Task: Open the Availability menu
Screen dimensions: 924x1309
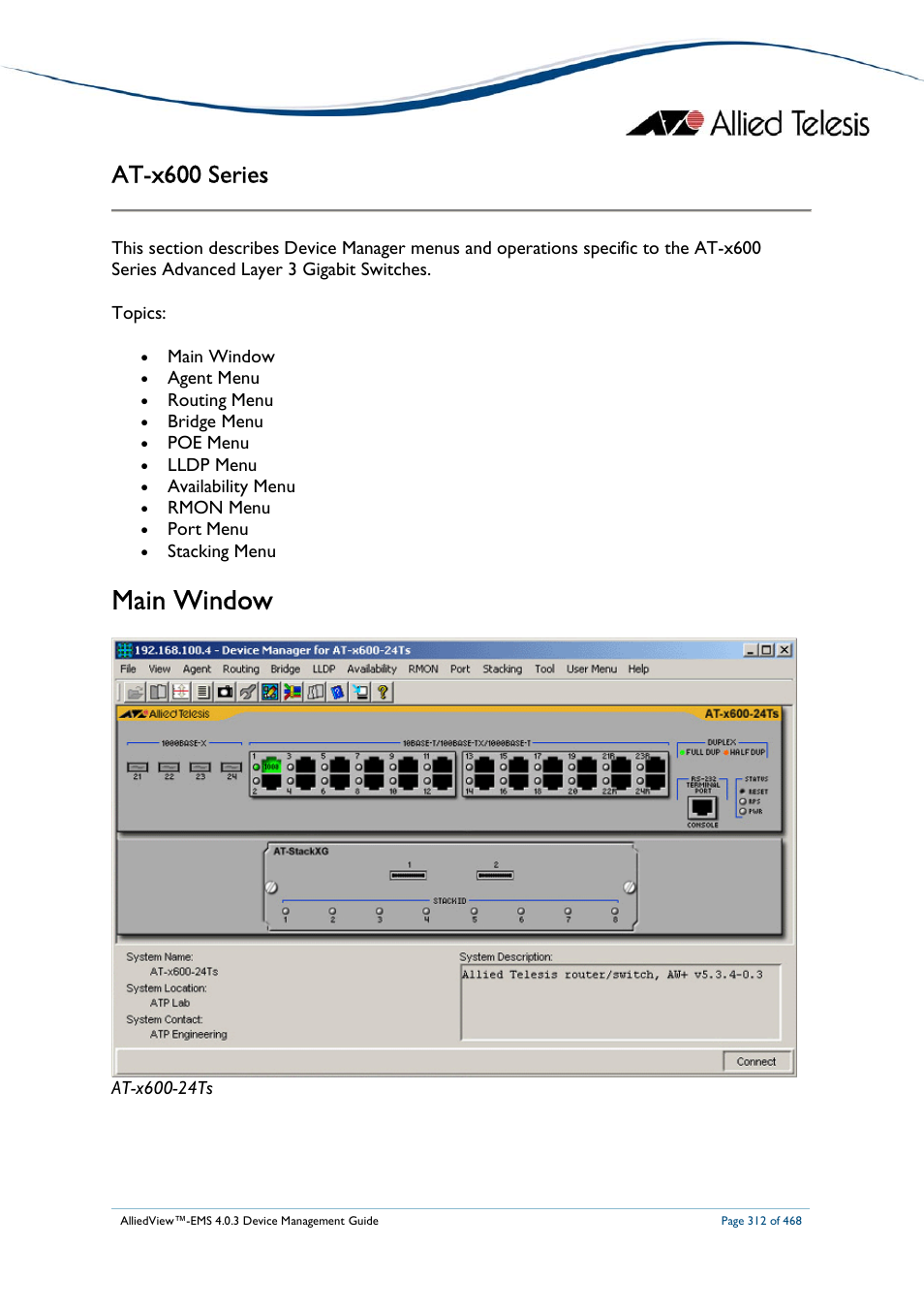Action: (x=372, y=670)
